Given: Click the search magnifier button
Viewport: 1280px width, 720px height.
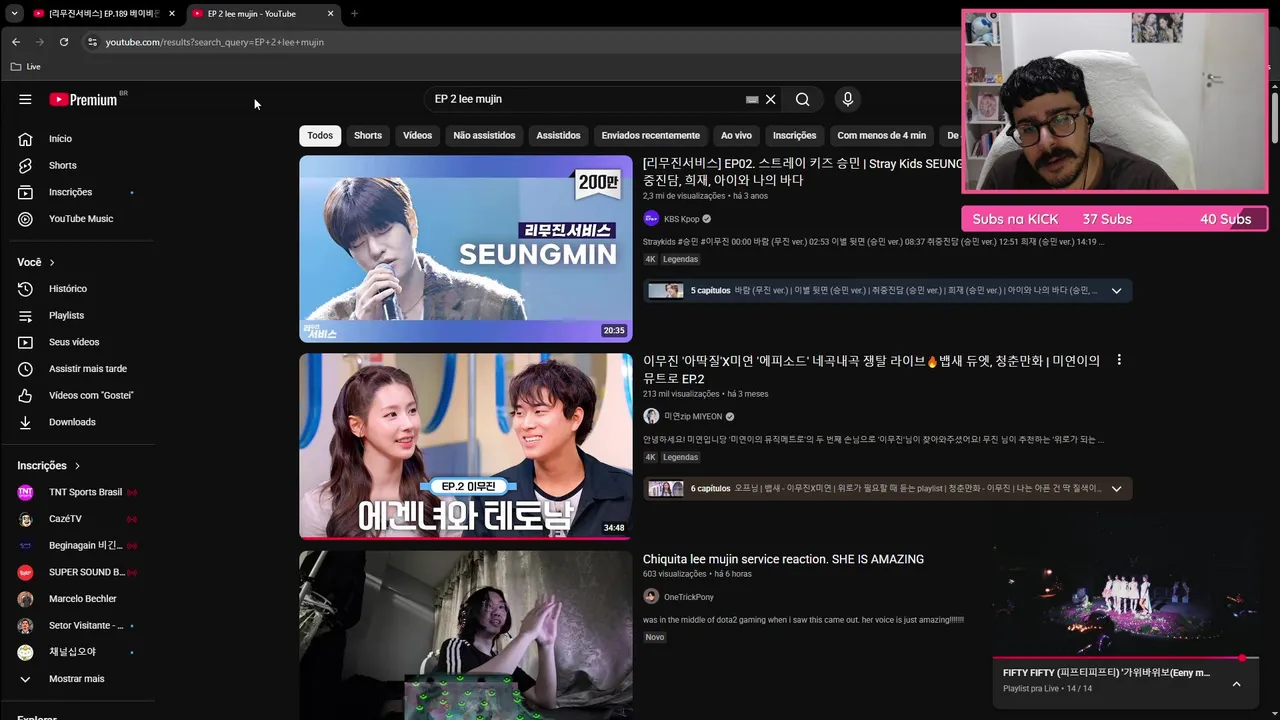Looking at the screenshot, I should pos(802,99).
